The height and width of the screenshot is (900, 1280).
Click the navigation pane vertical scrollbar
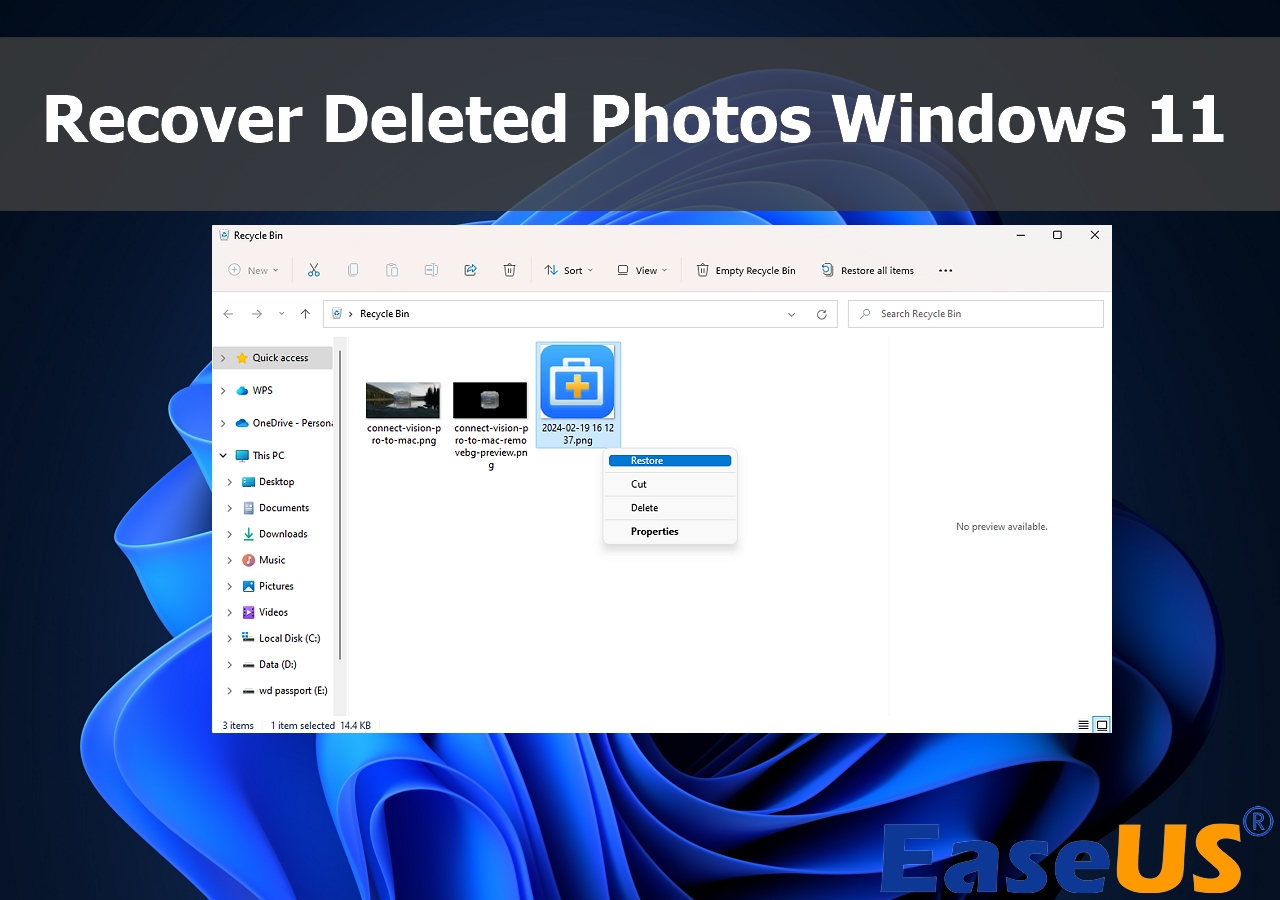(340, 505)
